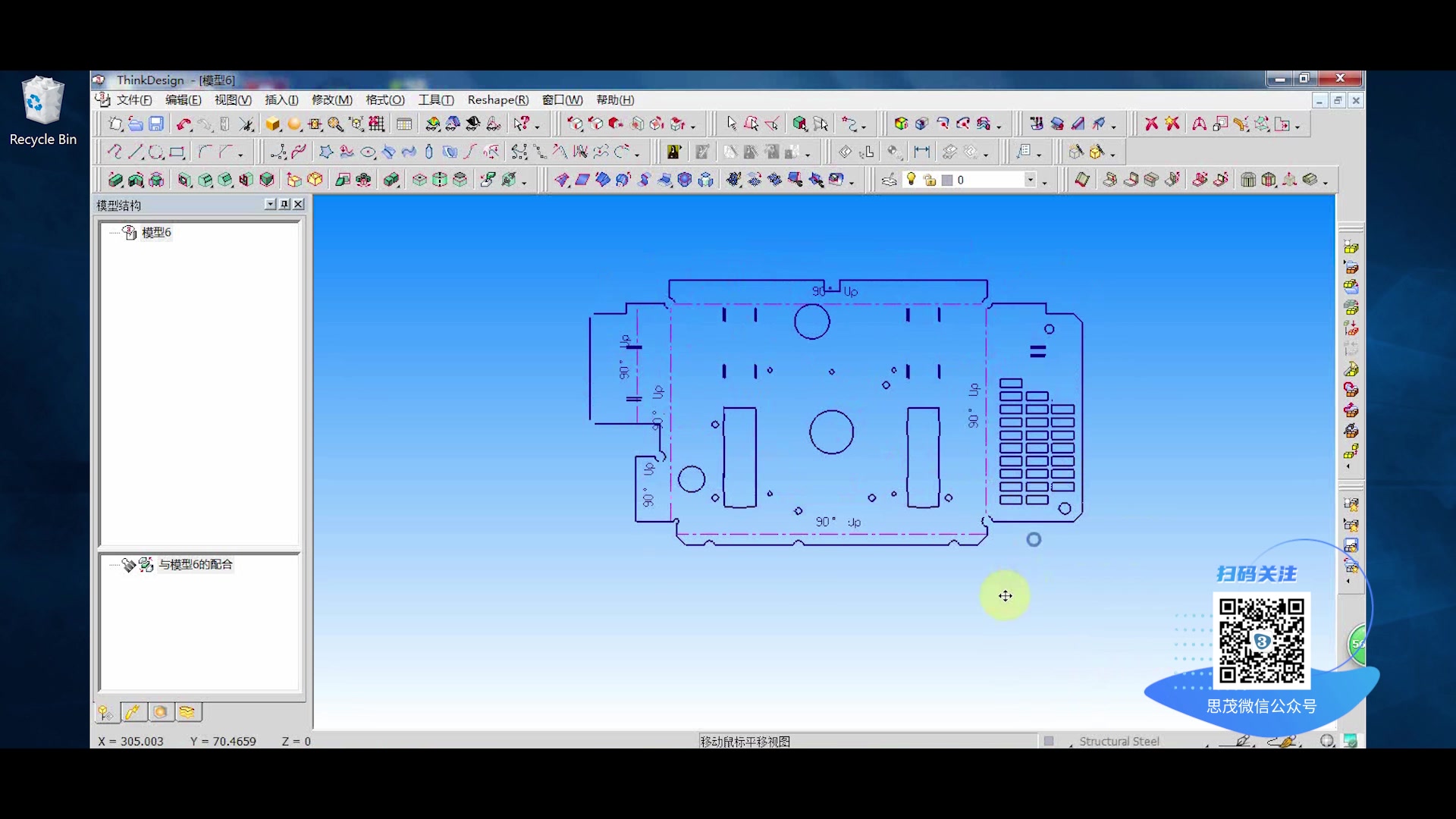
Task: Click the gray layer color swatch
Action: coord(947,180)
